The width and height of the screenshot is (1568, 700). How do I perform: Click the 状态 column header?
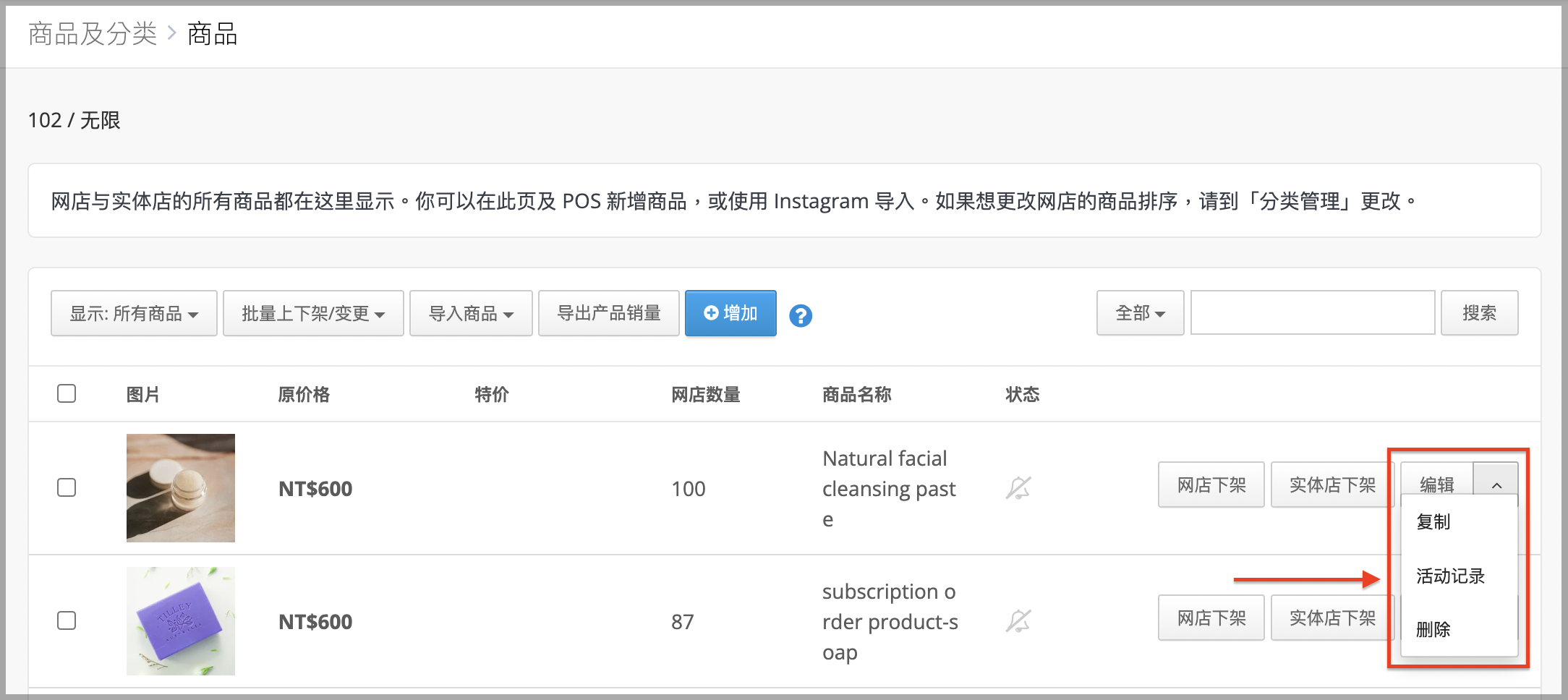[x=1023, y=394]
